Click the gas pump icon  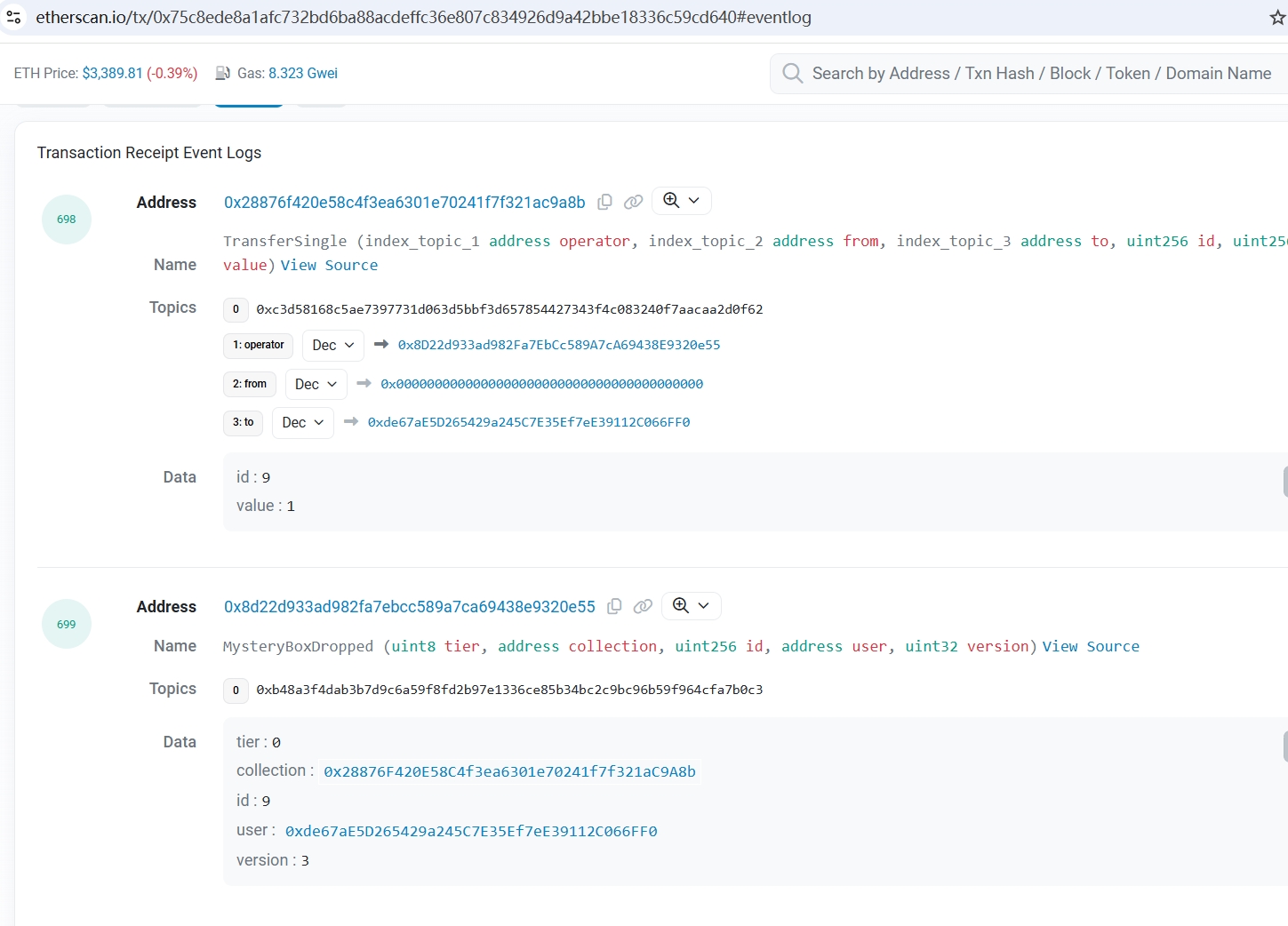(x=223, y=73)
